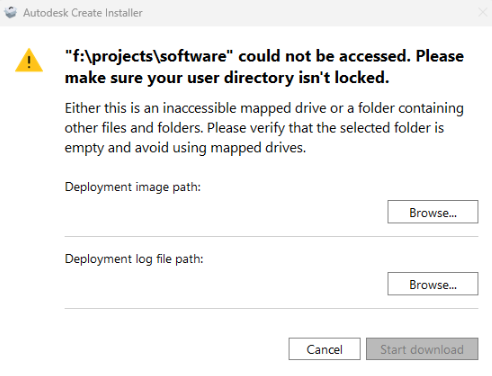Click the "Either this is an inaccessible" text line
The height and width of the screenshot is (376, 492).
click(x=264, y=108)
